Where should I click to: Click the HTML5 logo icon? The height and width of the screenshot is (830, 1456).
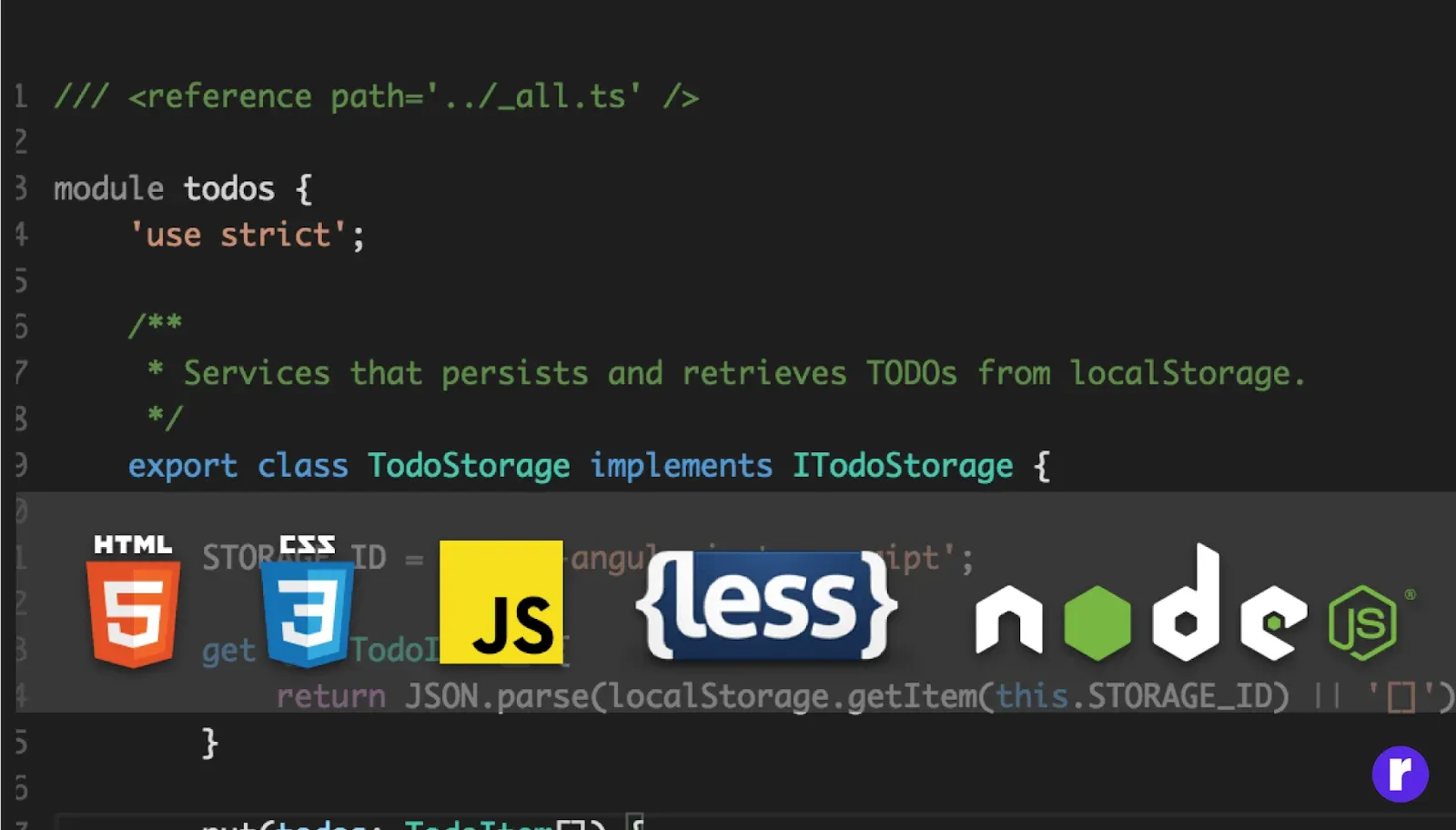pos(133,601)
